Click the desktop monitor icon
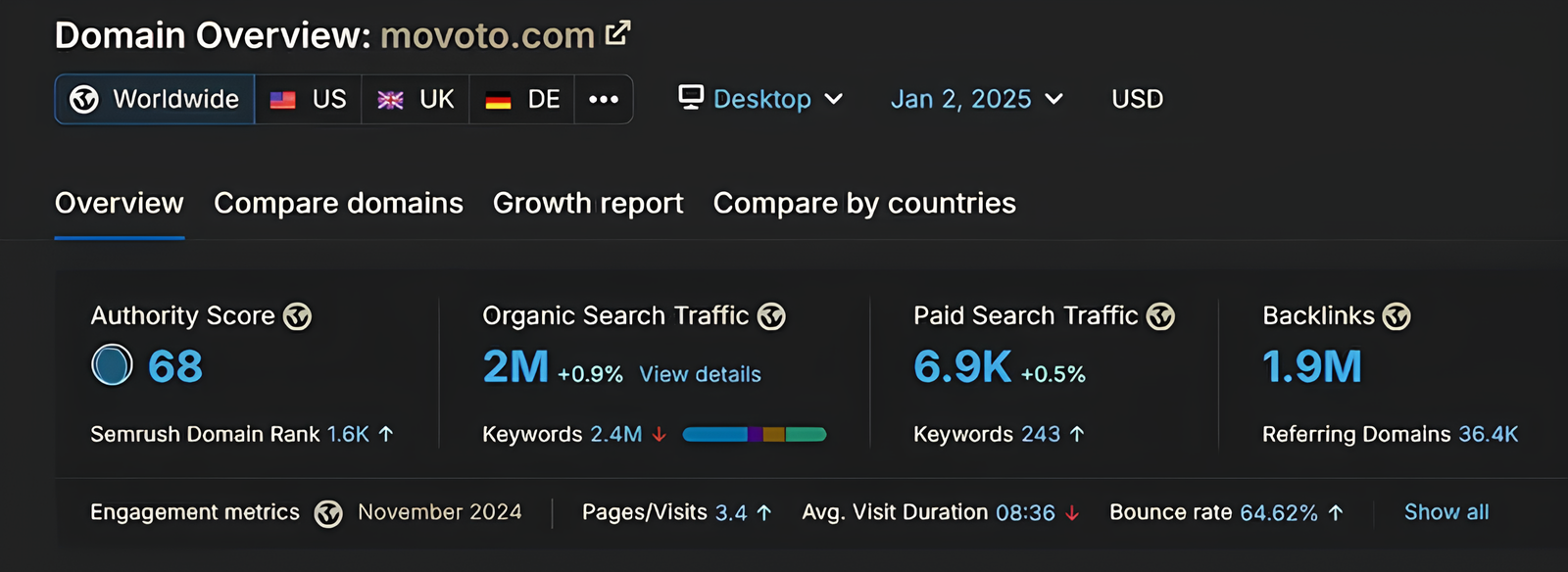This screenshot has height=572, width=1568. [691, 97]
